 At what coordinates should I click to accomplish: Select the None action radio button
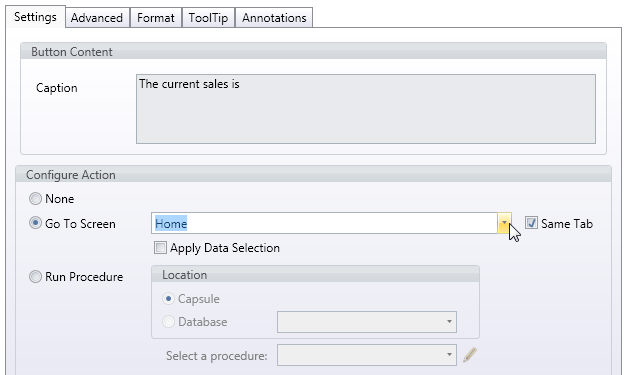pos(35,199)
